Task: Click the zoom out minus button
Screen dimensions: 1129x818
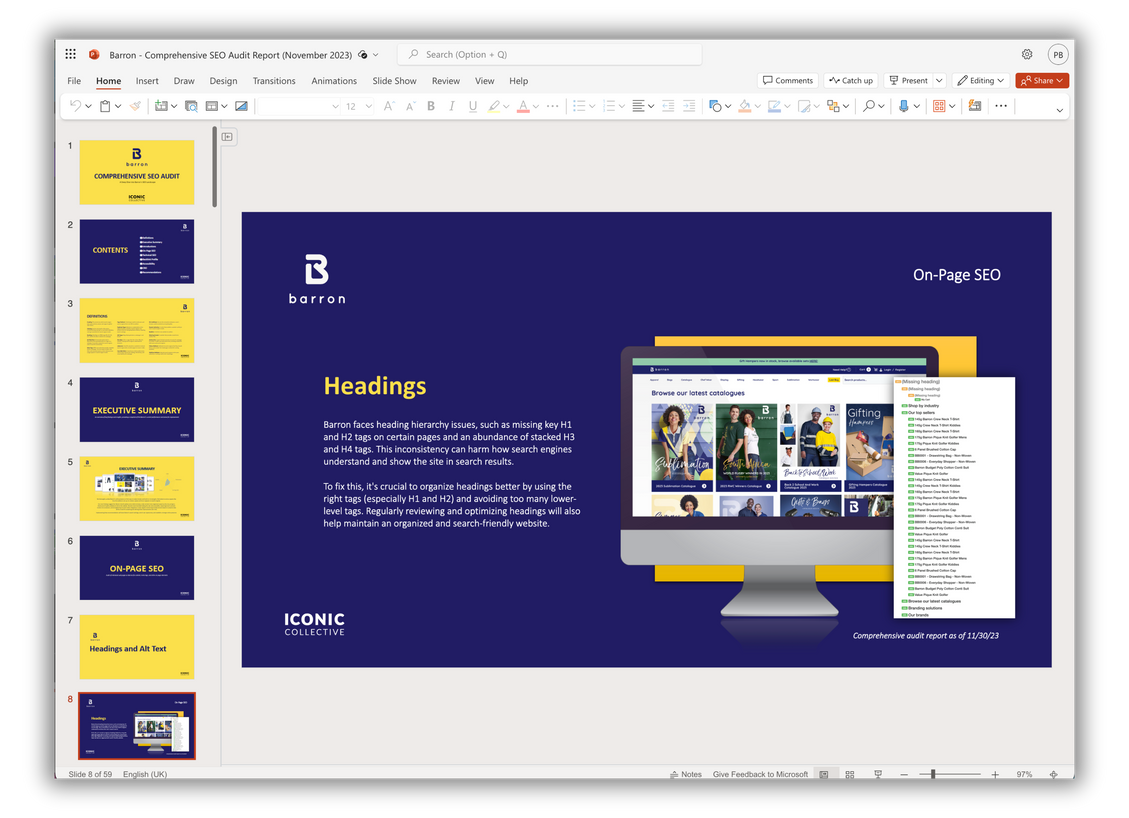Action: click(x=904, y=774)
